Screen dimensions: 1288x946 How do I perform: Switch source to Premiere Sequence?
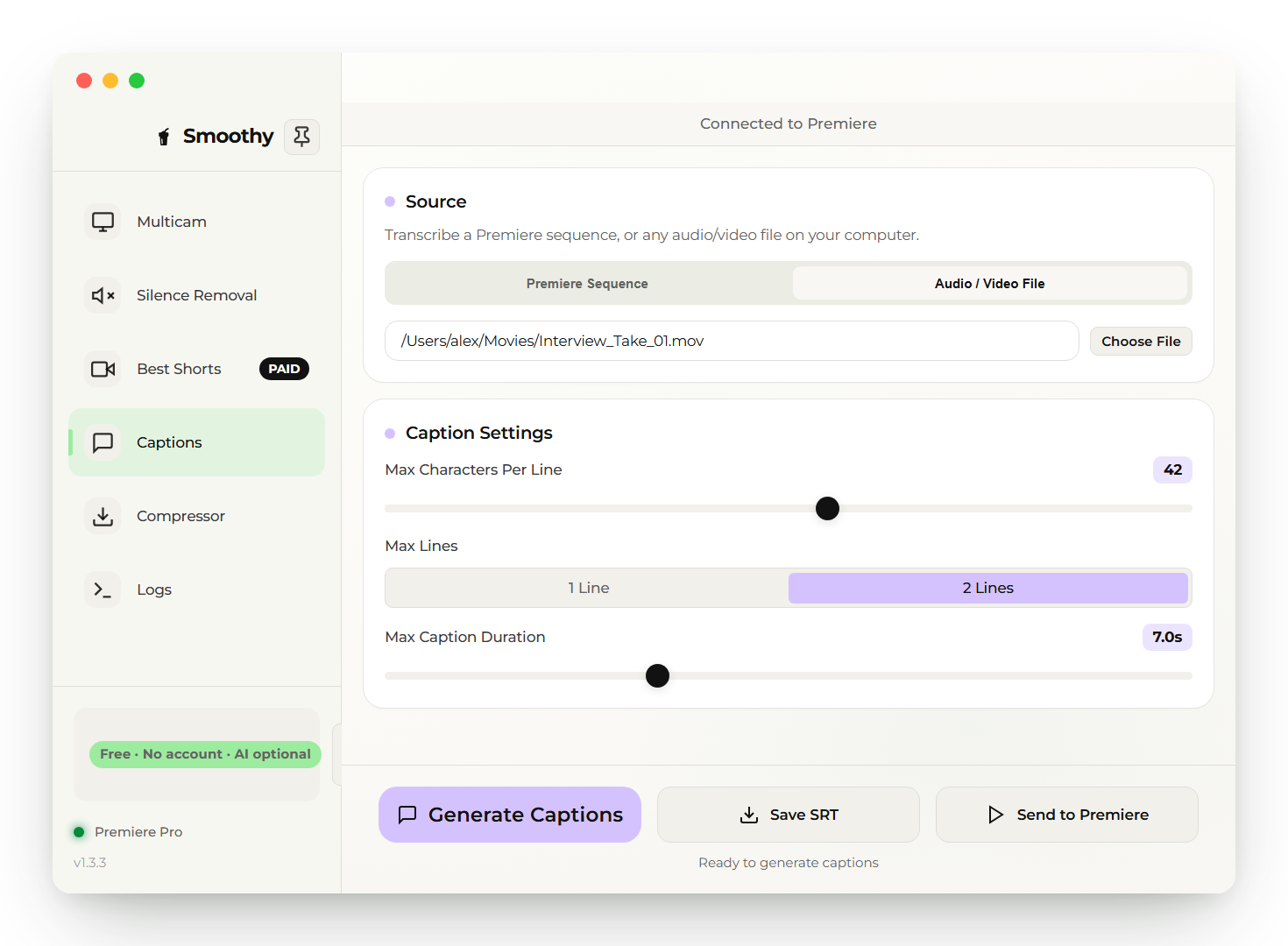(587, 283)
